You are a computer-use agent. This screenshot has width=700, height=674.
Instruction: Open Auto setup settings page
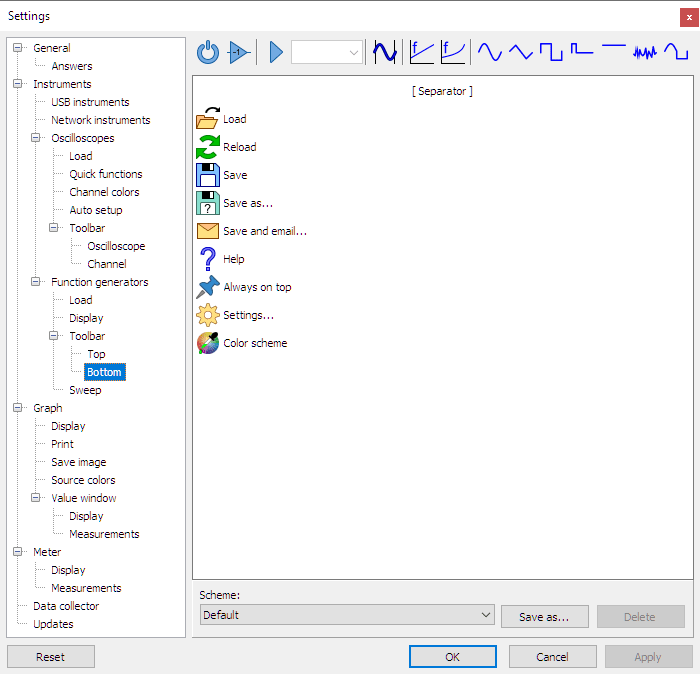[x=96, y=210]
